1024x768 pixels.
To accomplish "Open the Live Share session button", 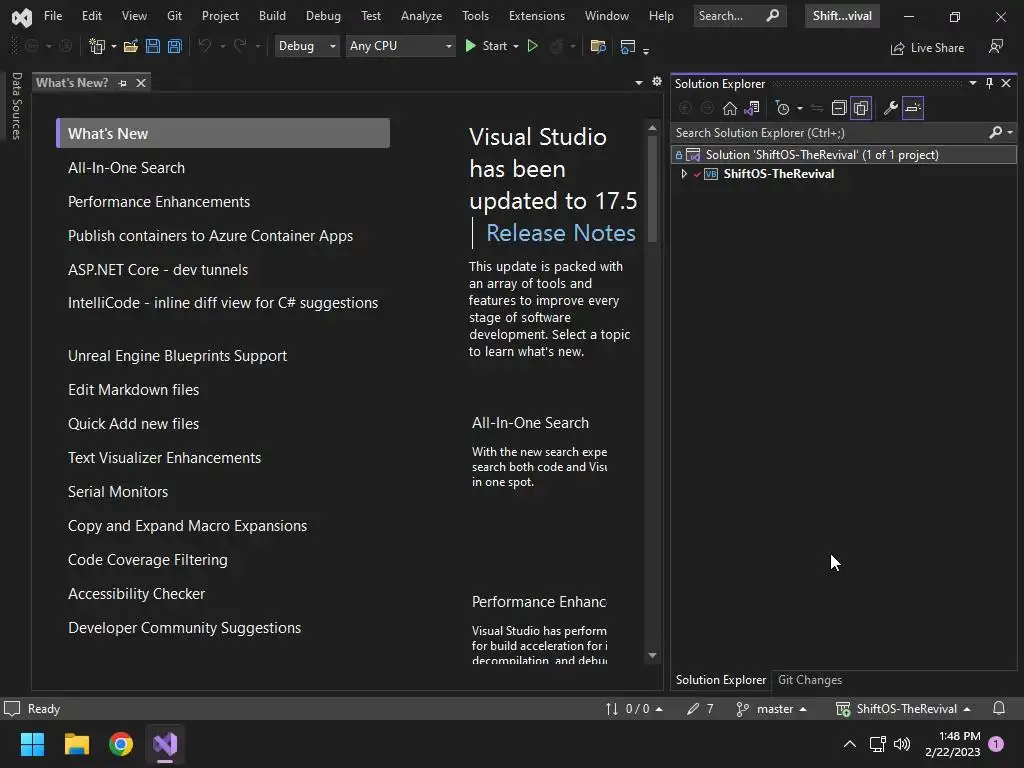I will click(927, 48).
